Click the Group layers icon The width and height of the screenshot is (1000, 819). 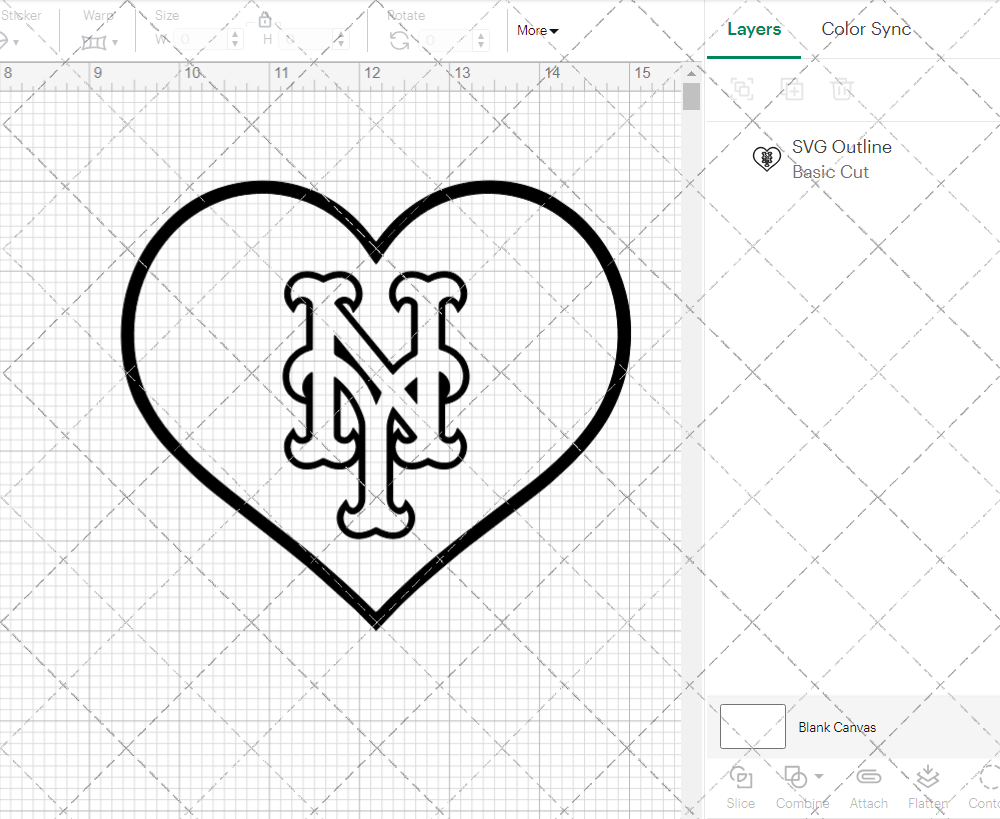click(742, 89)
